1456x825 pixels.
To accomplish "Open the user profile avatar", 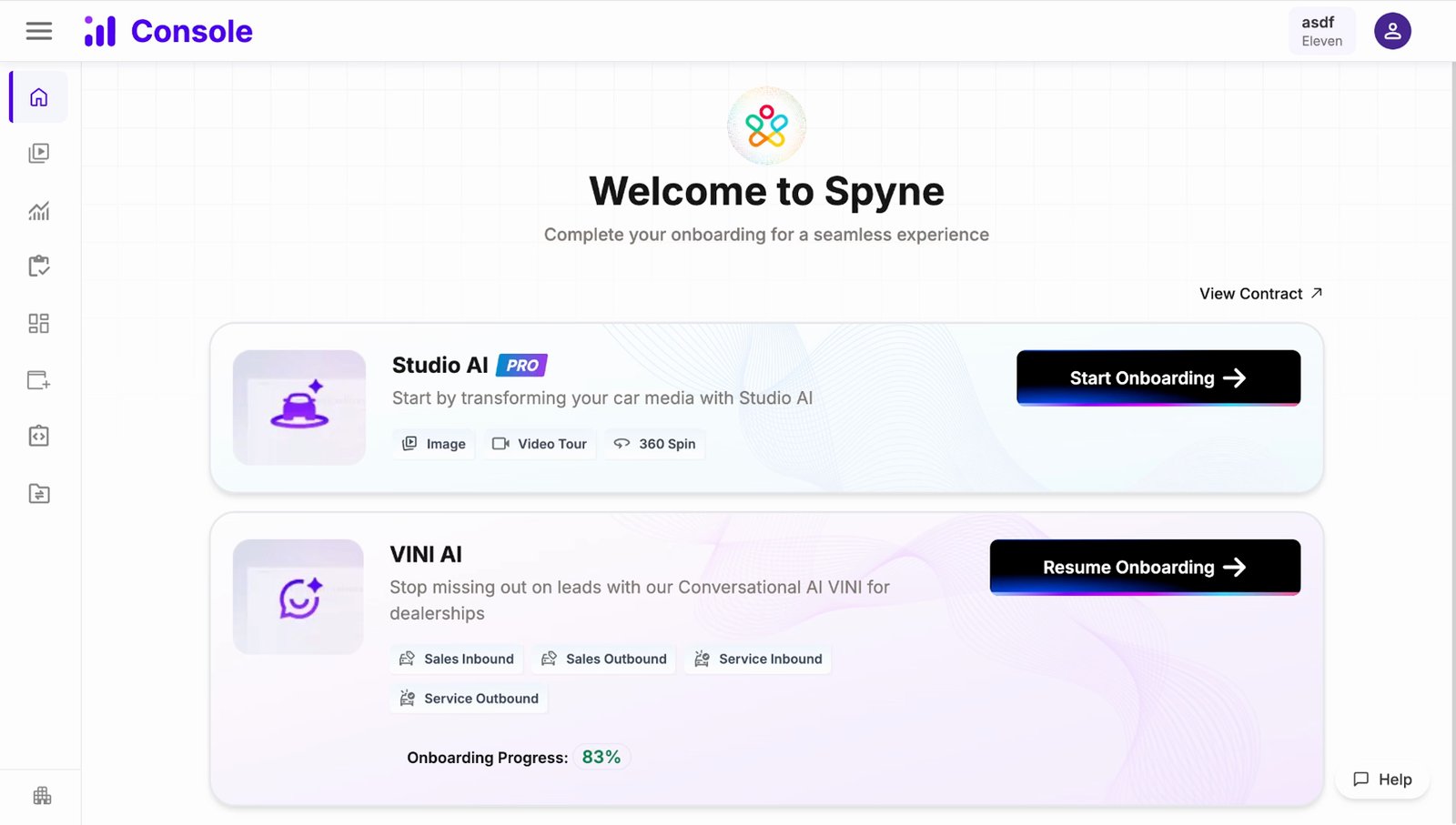I will point(1392,31).
